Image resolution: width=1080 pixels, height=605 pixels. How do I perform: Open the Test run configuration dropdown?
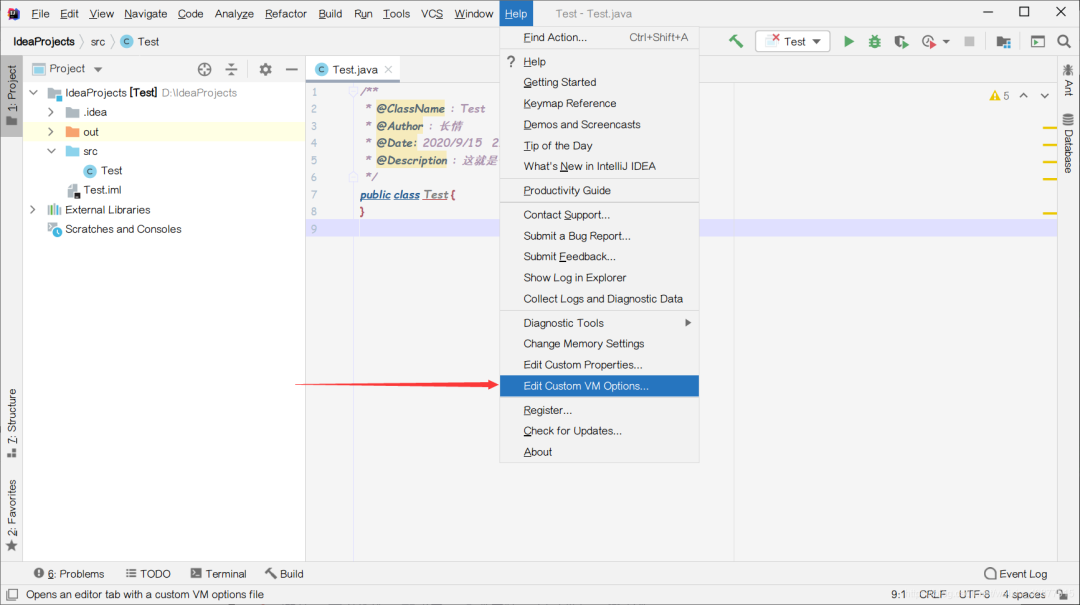tap(793, 41)
